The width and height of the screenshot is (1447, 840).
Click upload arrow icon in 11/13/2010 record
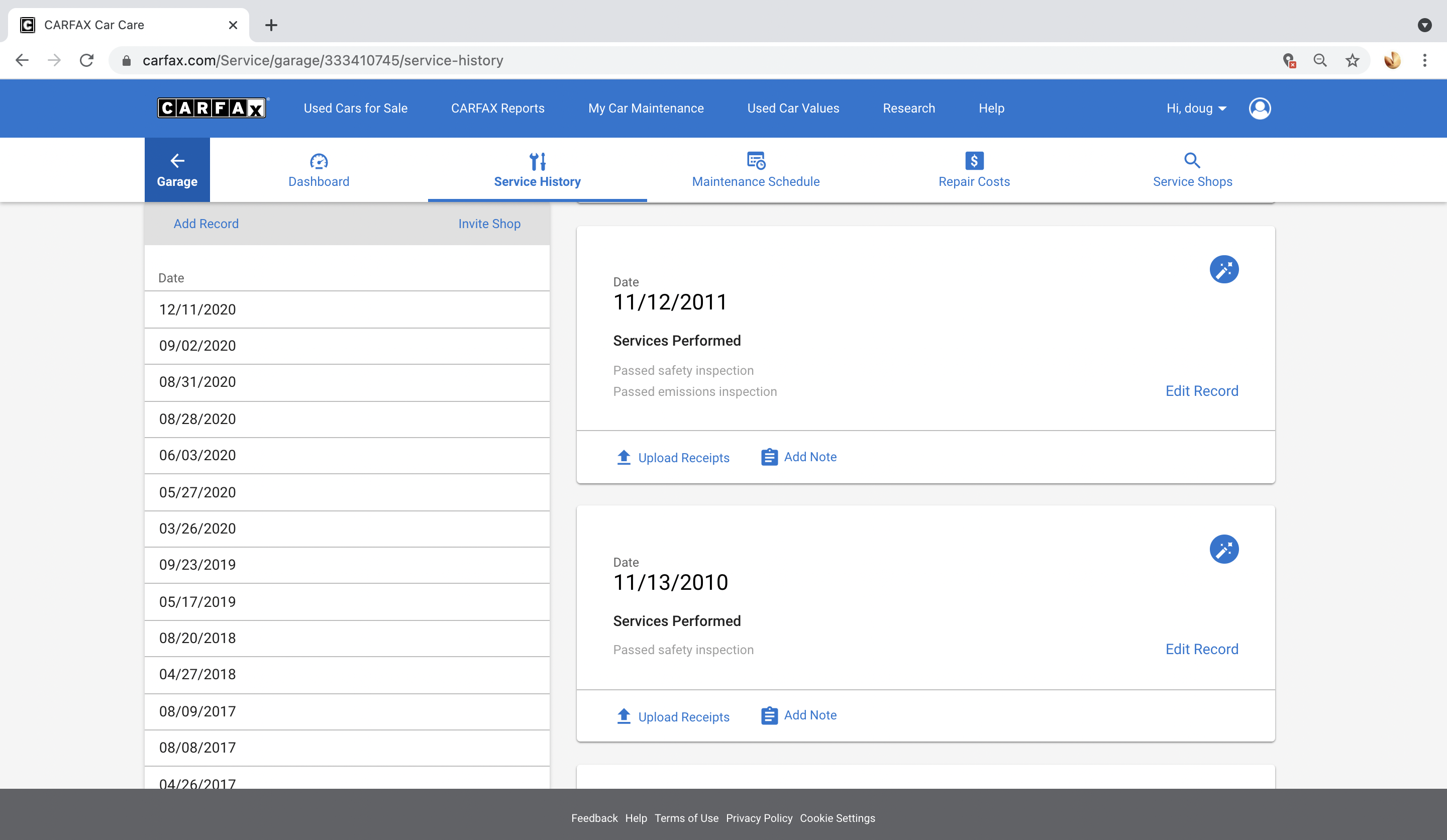click(624, 716)
